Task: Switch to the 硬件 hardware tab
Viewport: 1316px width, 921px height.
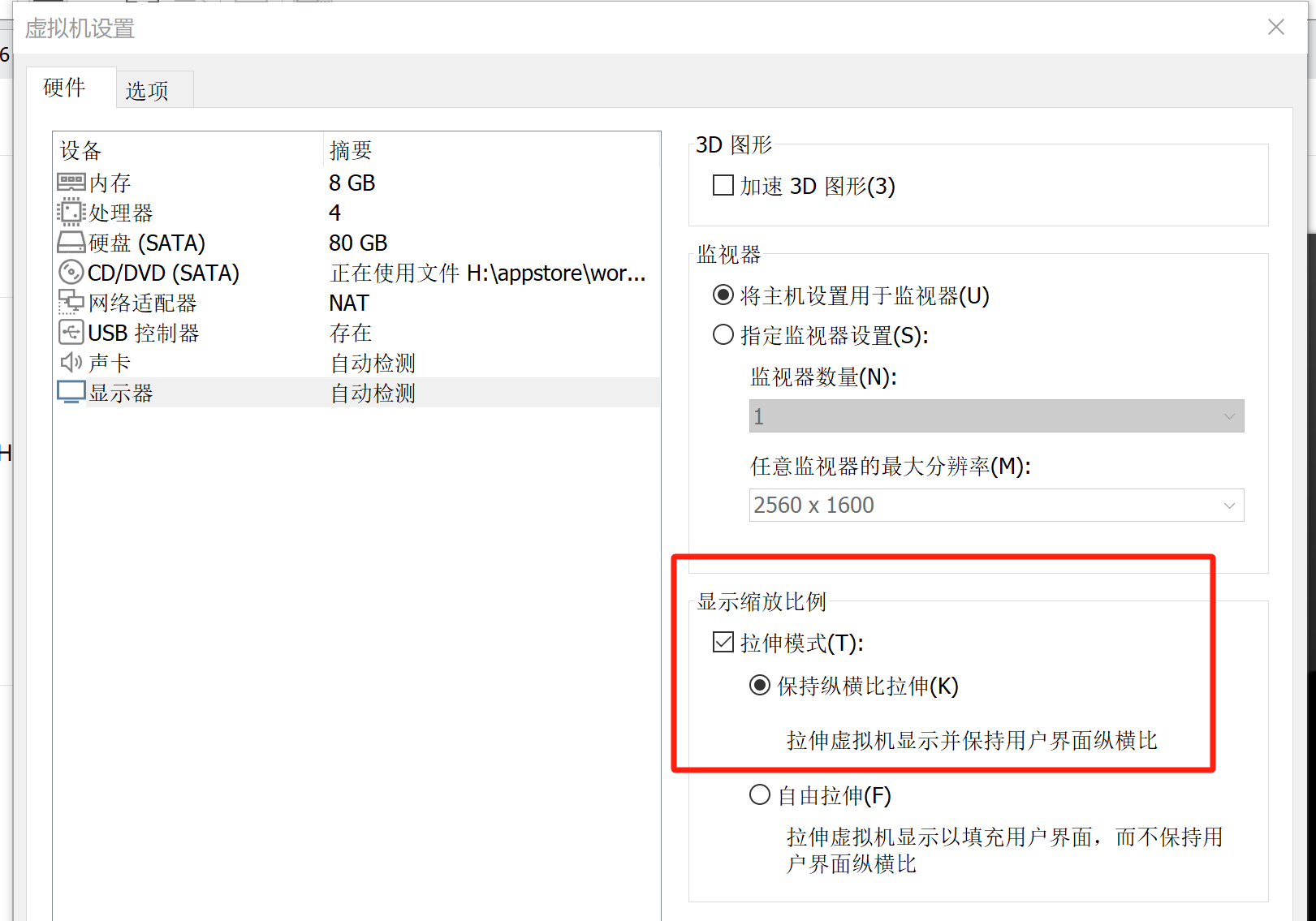Action: point(65,88)
